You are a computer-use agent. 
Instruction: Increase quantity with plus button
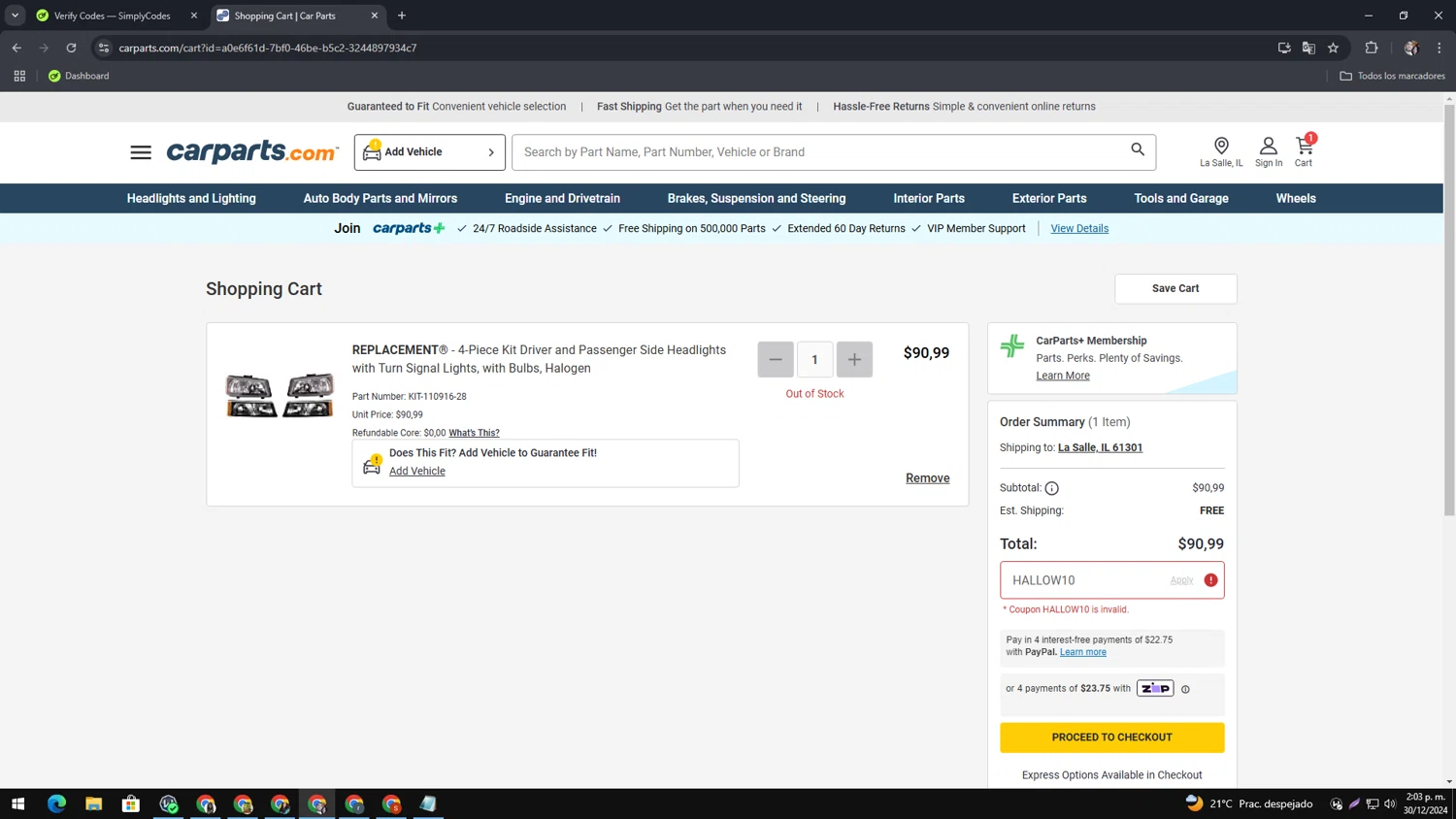point(854,359)
